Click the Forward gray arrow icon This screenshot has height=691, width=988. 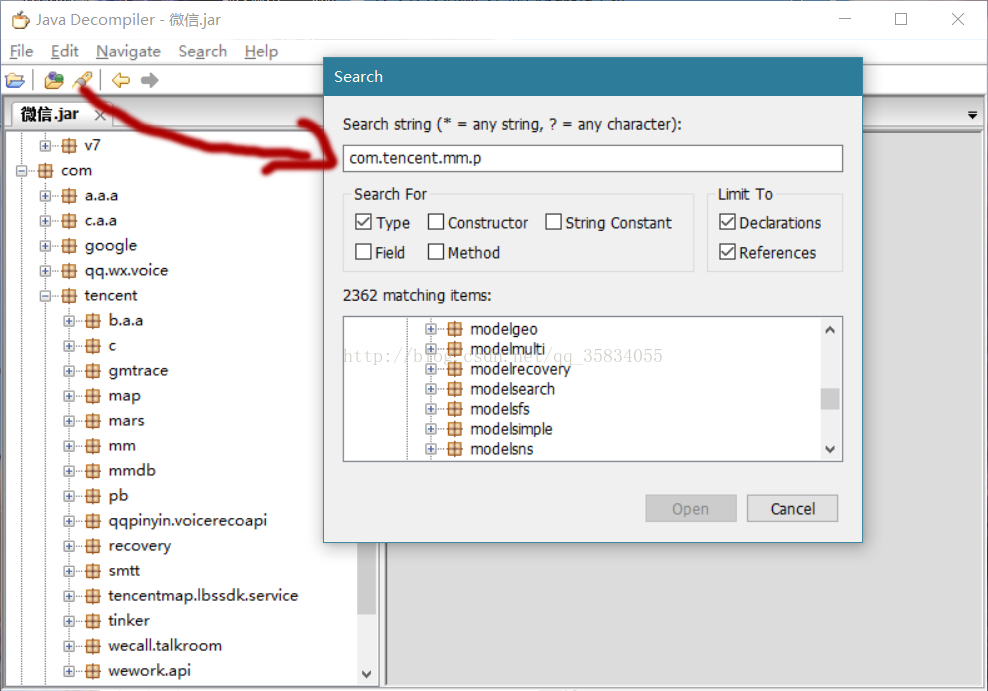[x=149, y=80]
